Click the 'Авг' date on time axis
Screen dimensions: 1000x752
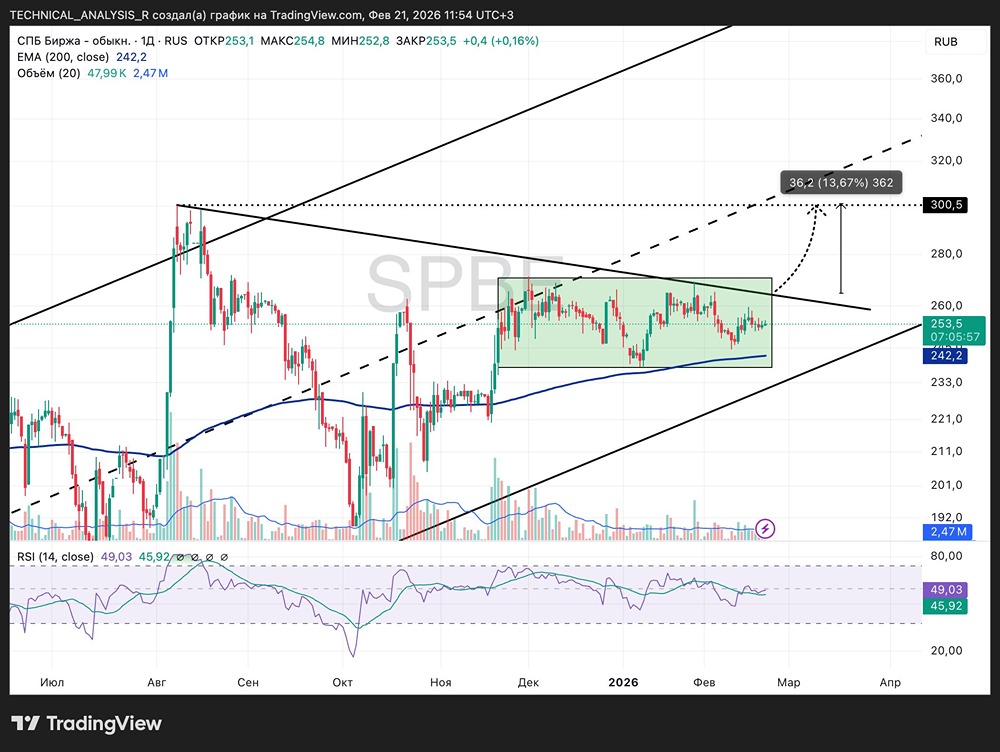(156, 682)
